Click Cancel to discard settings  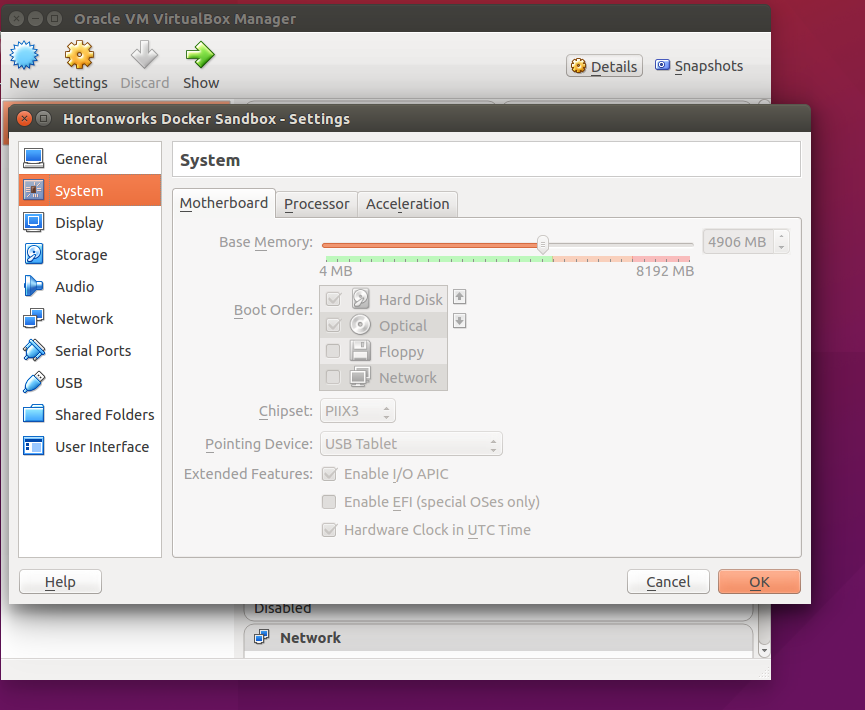point(668,582)
